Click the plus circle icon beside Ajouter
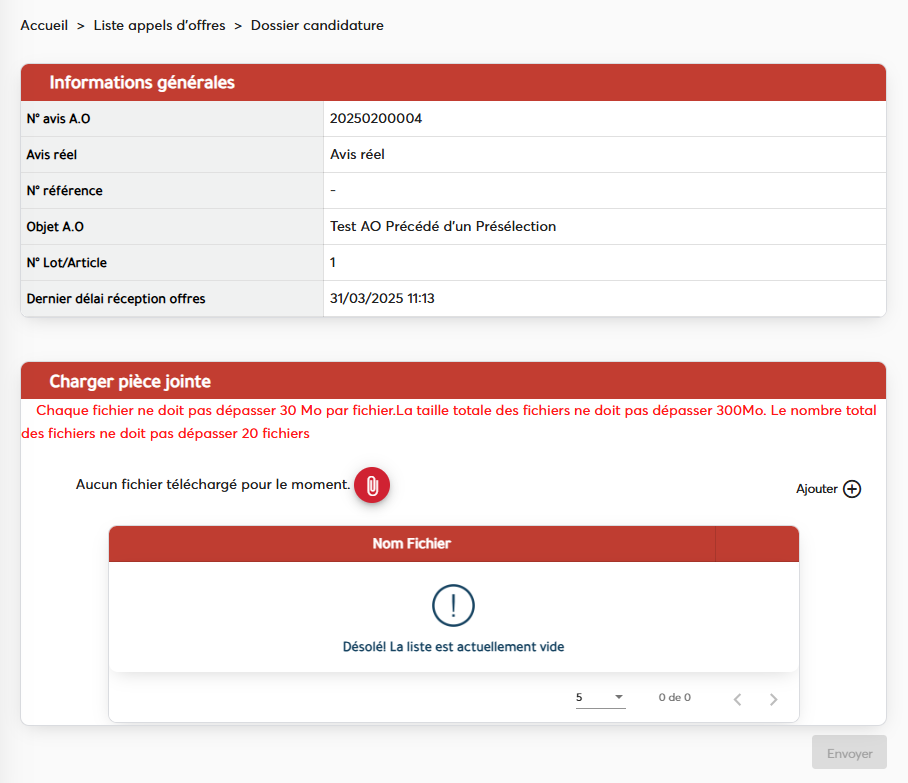The height and width of the screenshot is (783, 908). [852, 489]
